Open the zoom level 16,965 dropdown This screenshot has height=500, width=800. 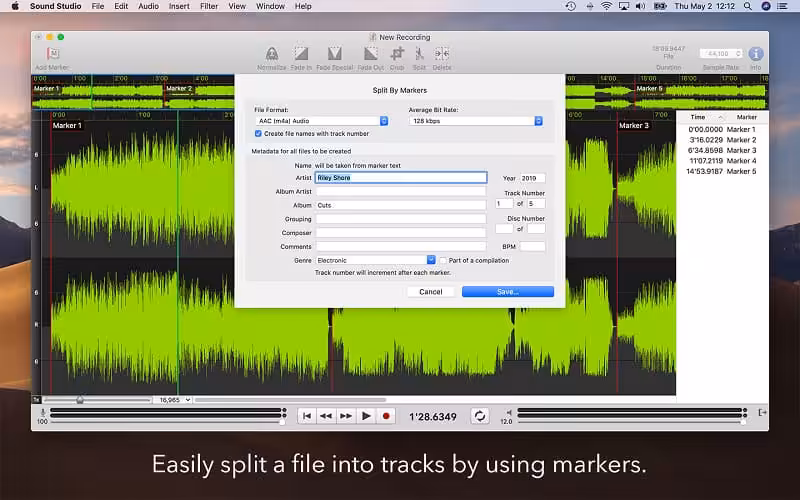click(172, 400)
